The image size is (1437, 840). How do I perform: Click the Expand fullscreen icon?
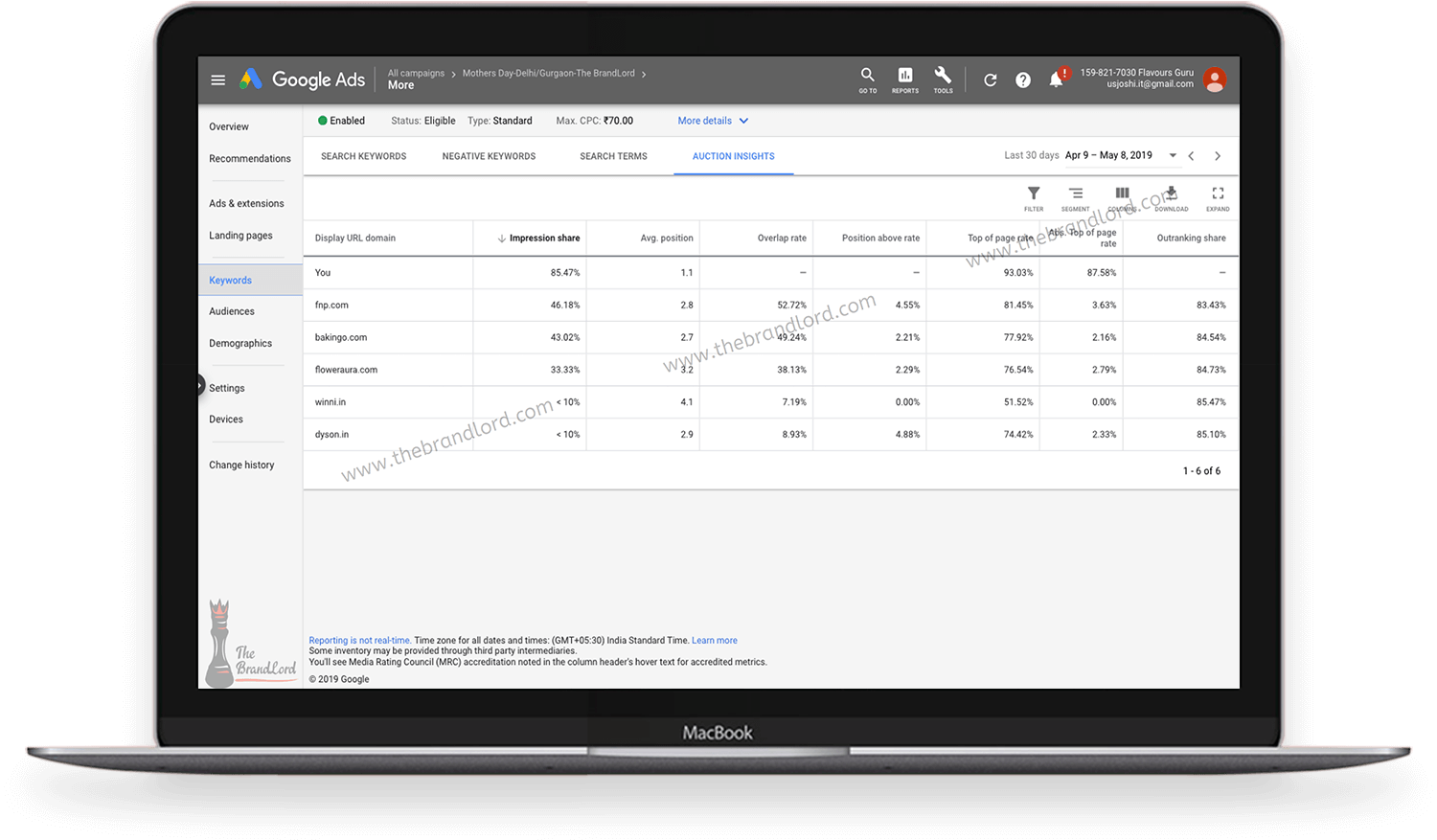pos(1218,198)
